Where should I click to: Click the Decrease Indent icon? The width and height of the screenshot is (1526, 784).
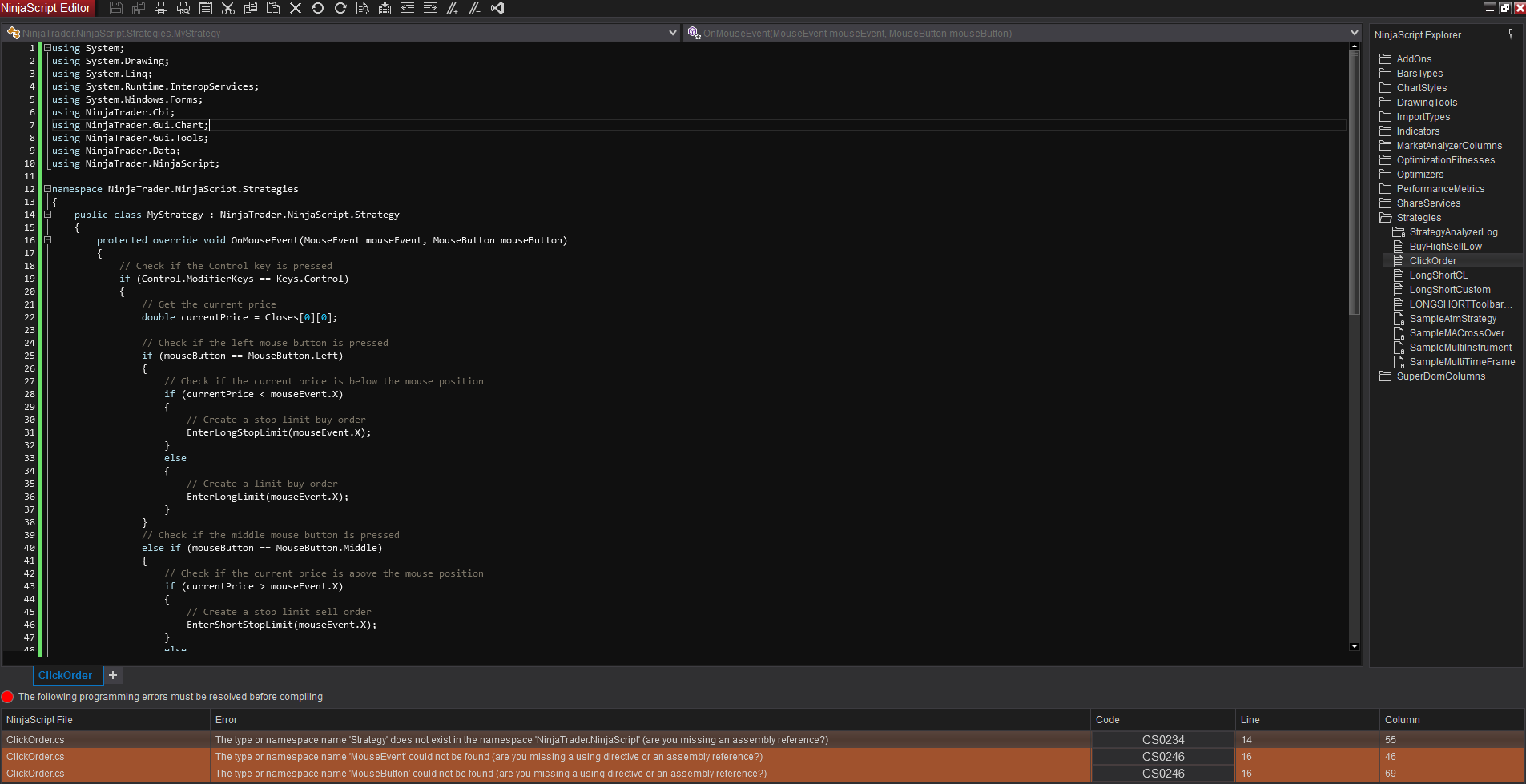tap(408, 8)
